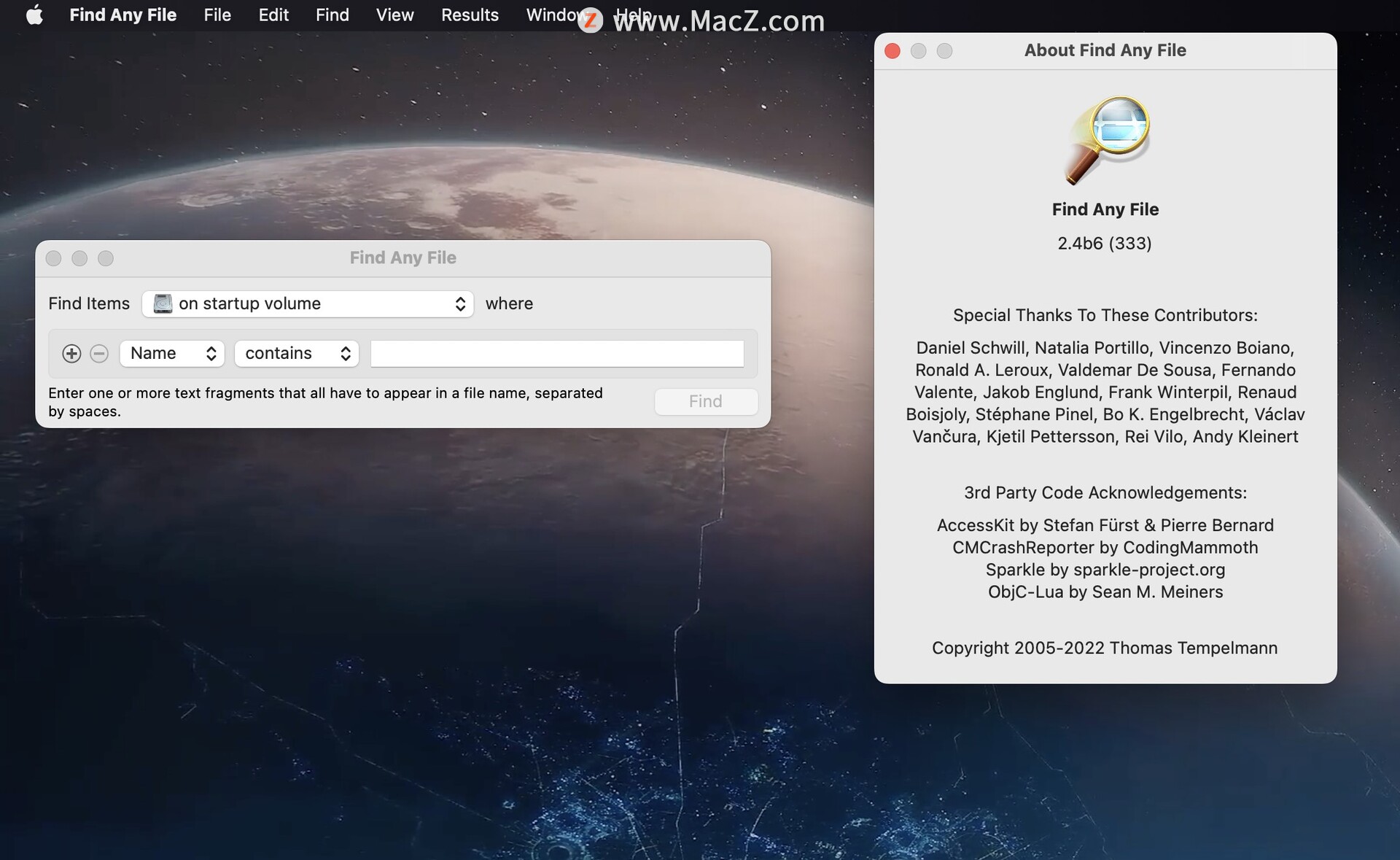Image resolution: width=1400 pixels, height=860 pixels.
Task: Click the About window's gray minimize button
Action: [919, 50]
